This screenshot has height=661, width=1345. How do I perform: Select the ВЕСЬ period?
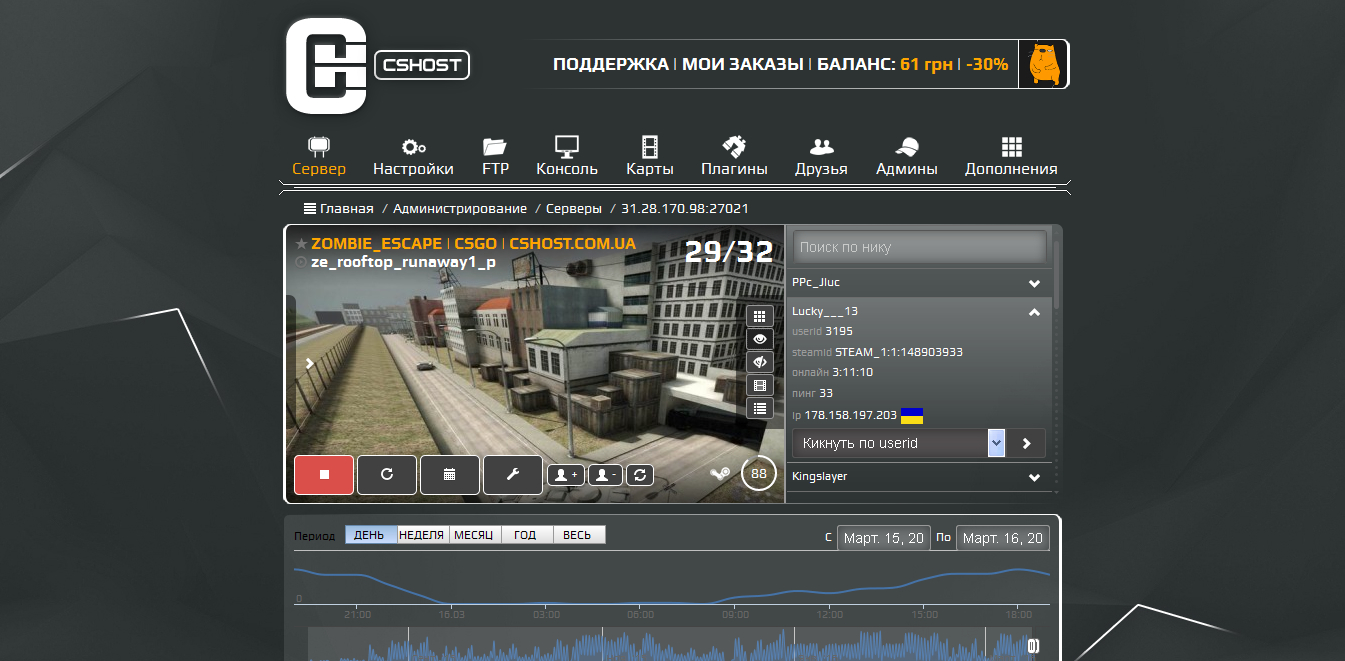(x=579, y=535)
